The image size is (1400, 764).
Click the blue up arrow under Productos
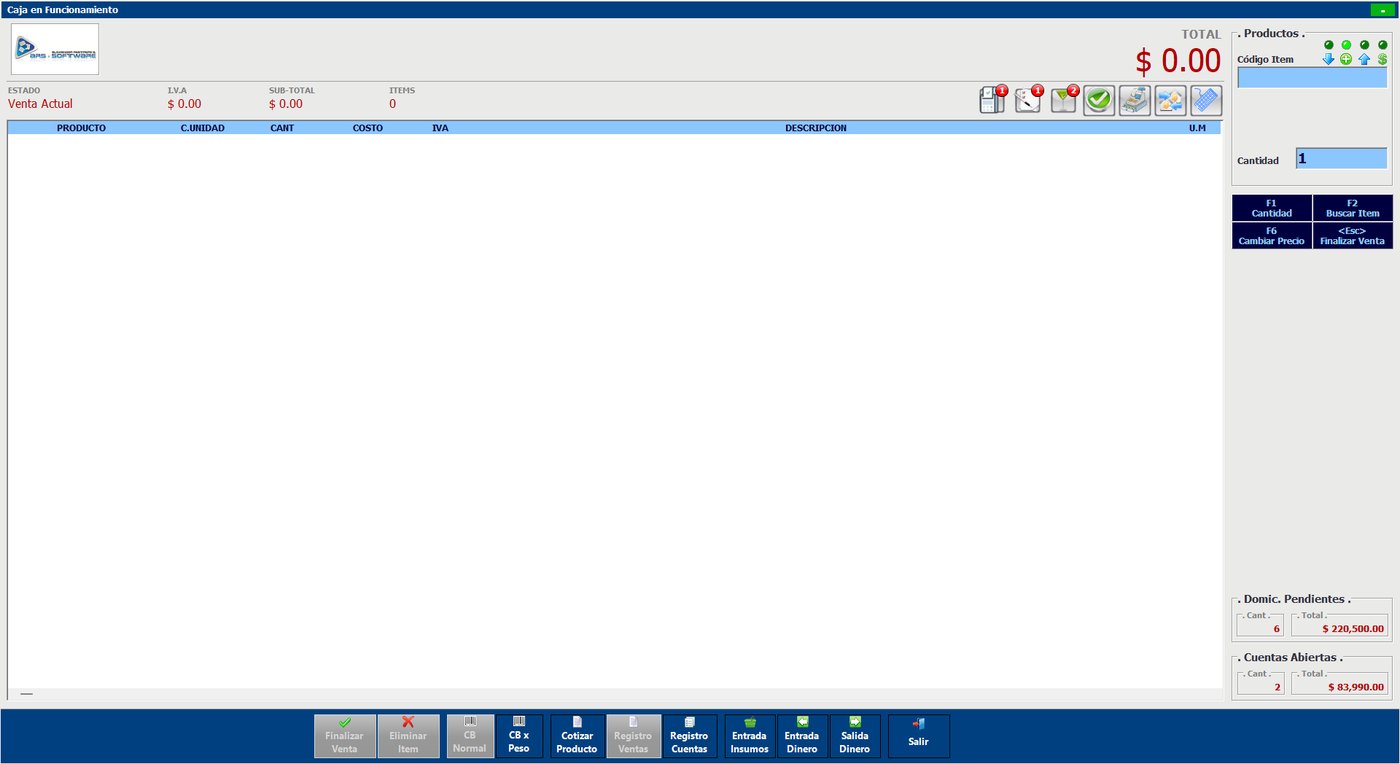(x=1364, y=59)
